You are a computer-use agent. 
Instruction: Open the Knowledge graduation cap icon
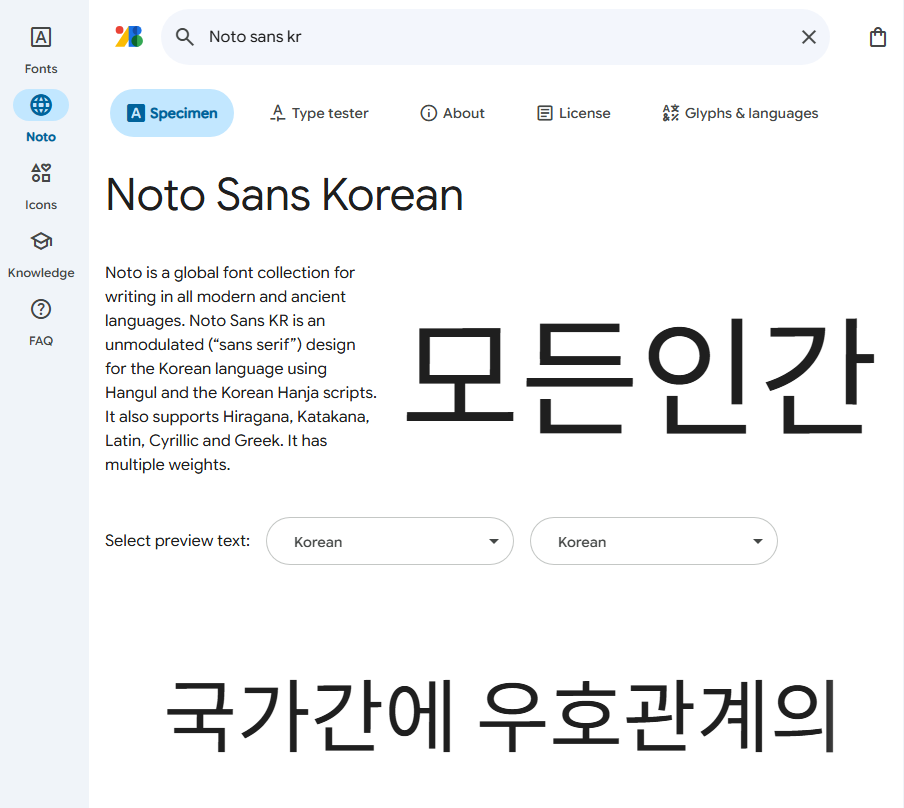point(41,241)
